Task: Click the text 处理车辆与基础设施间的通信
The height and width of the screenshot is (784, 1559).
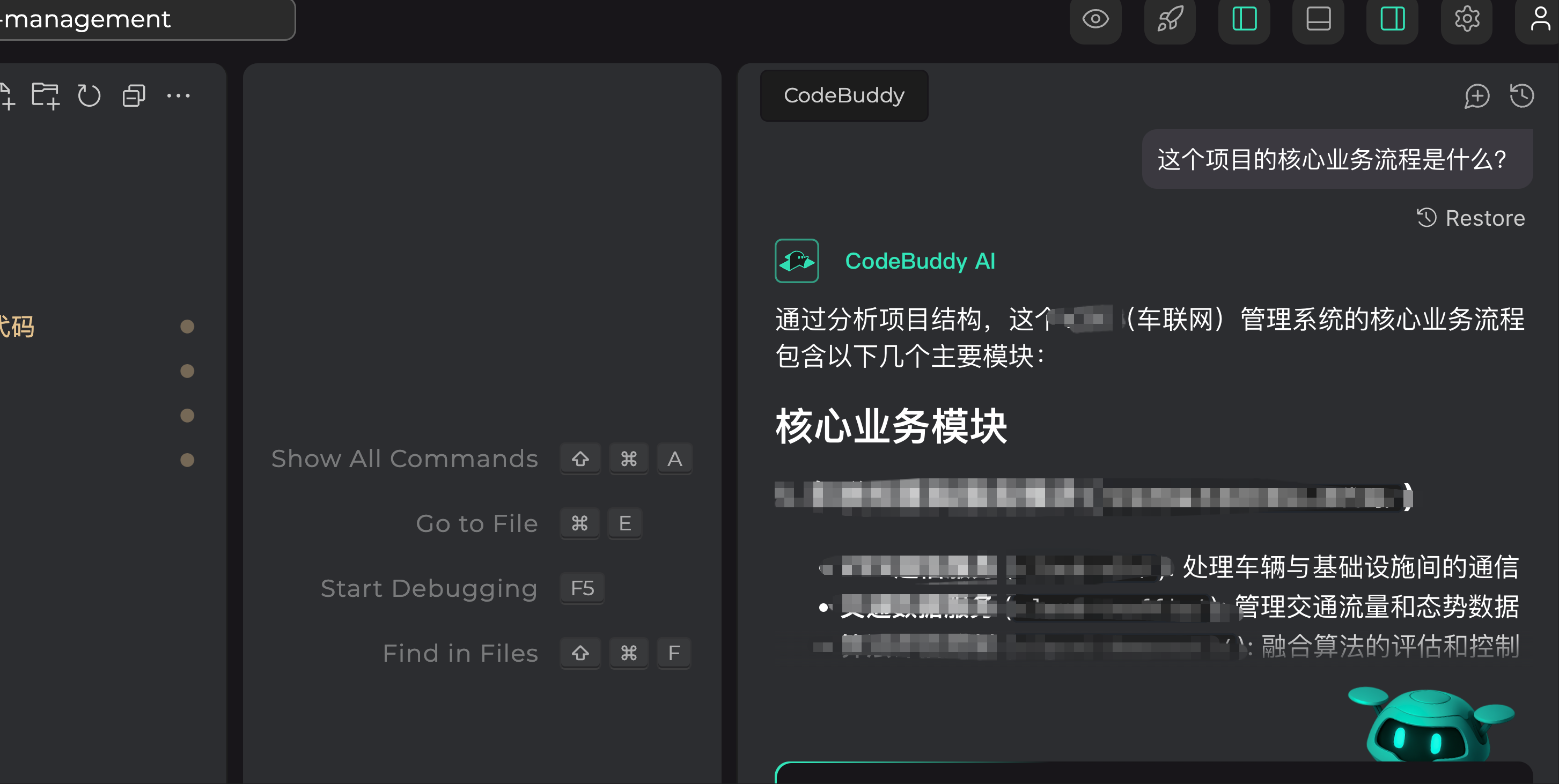Action: pyautogui.click(x=1351, y=567)
